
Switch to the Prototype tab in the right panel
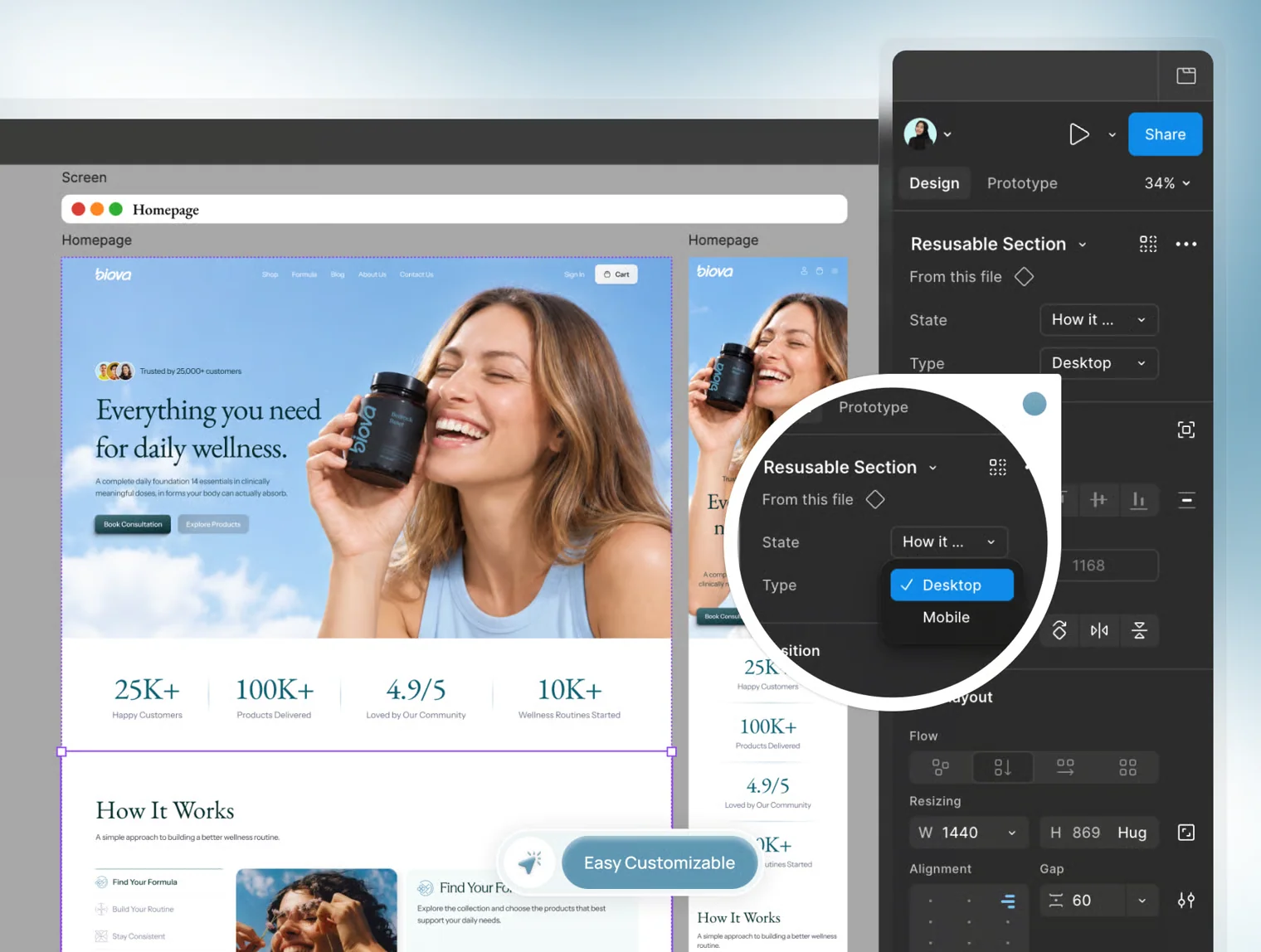(1022, 183)
